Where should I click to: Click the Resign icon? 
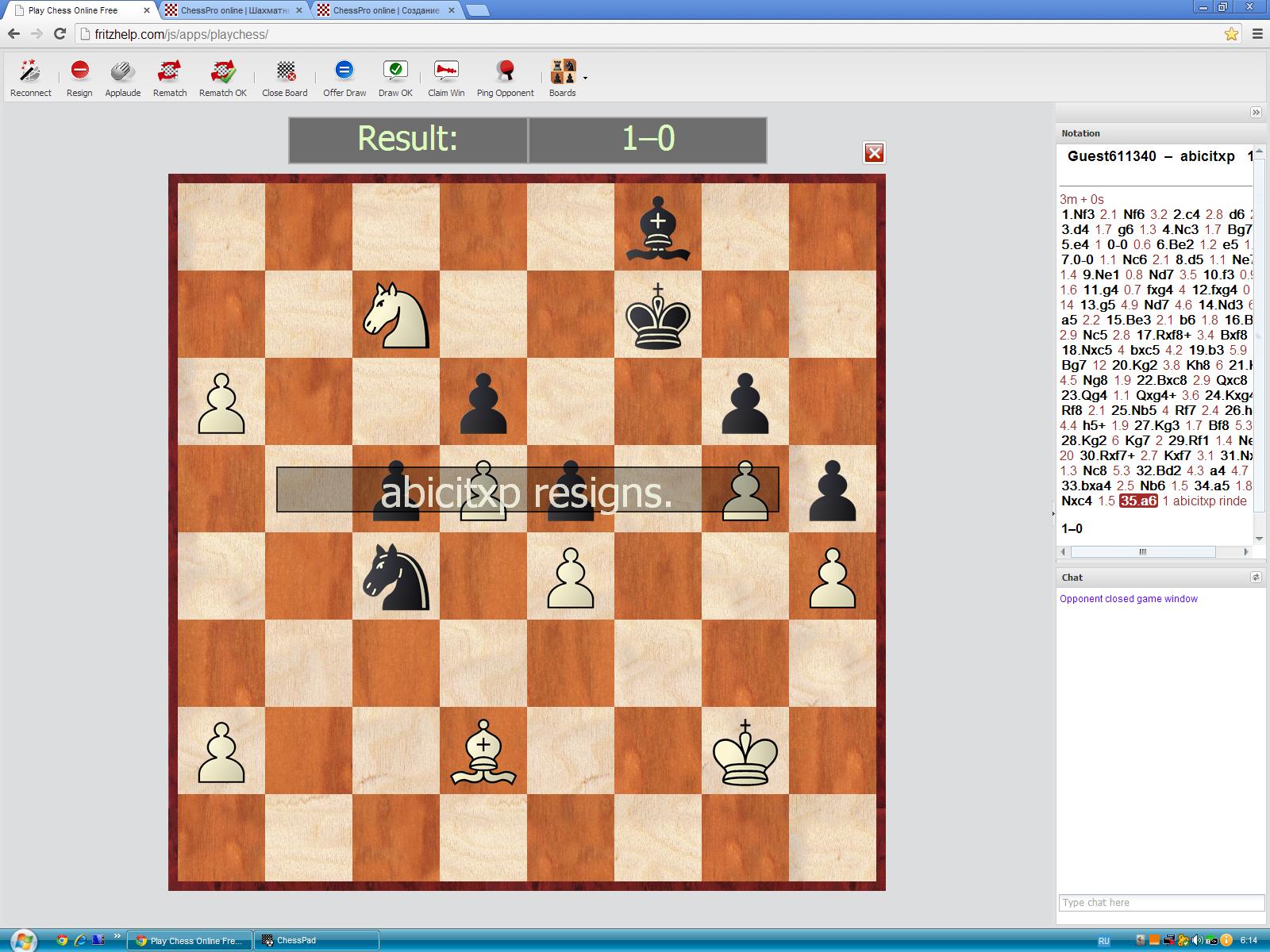coord(79,71)
